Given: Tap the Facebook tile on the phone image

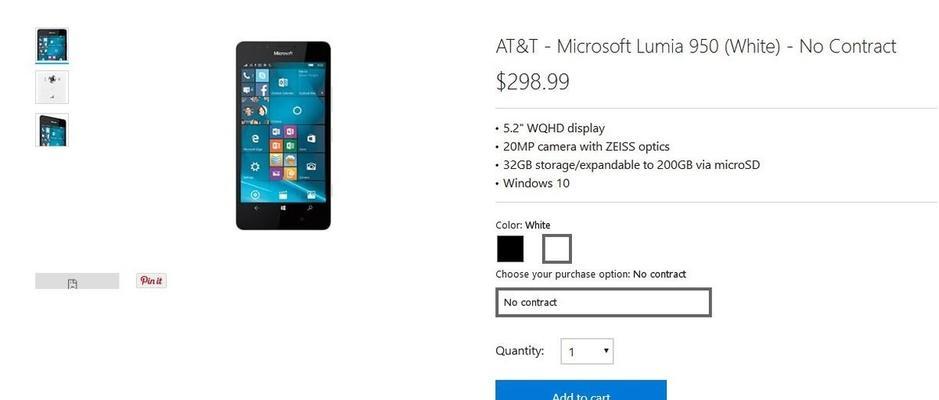Looking at the screenshot, I should tap(263, 90).
